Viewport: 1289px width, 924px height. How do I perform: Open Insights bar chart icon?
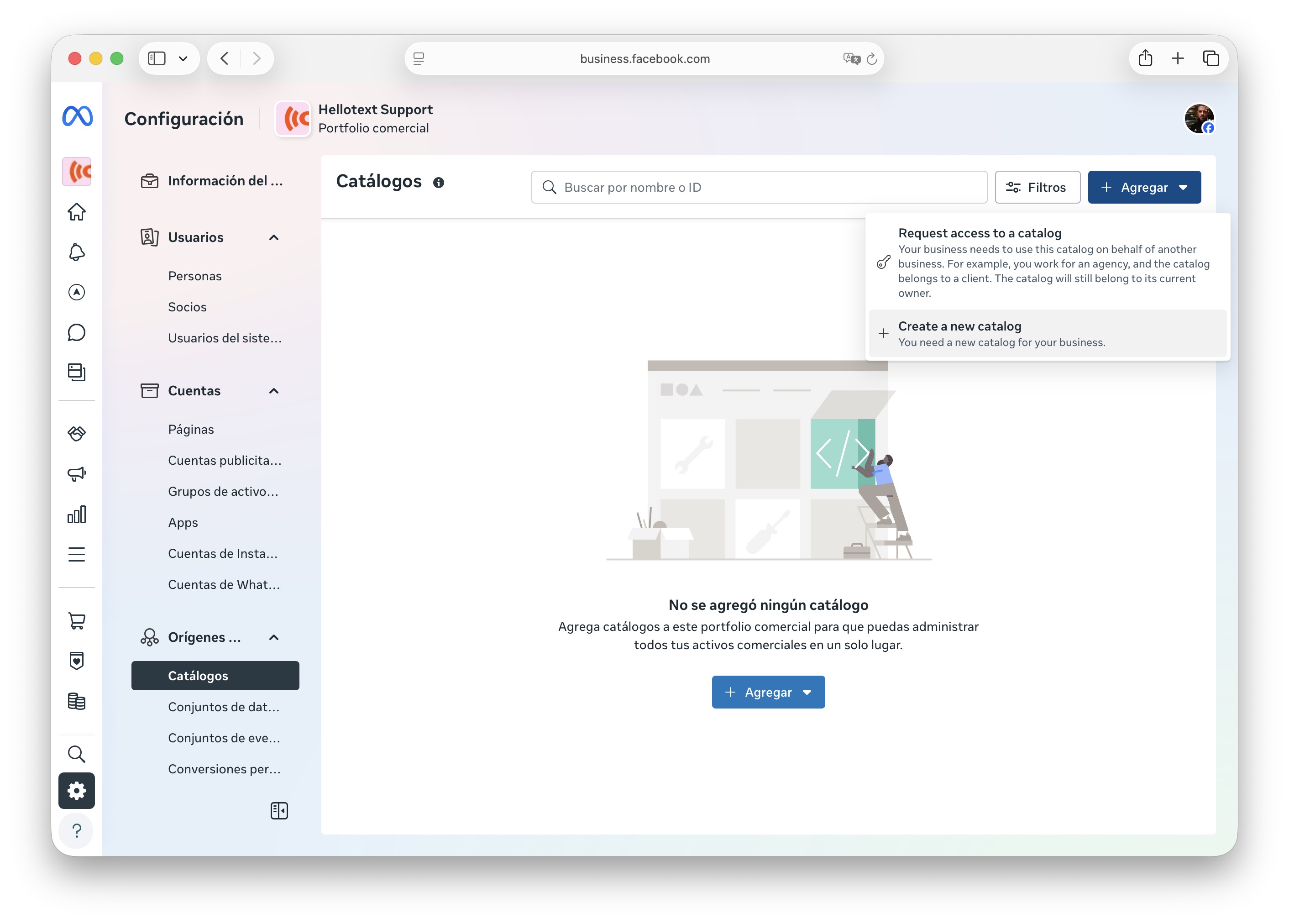point(77,514)
